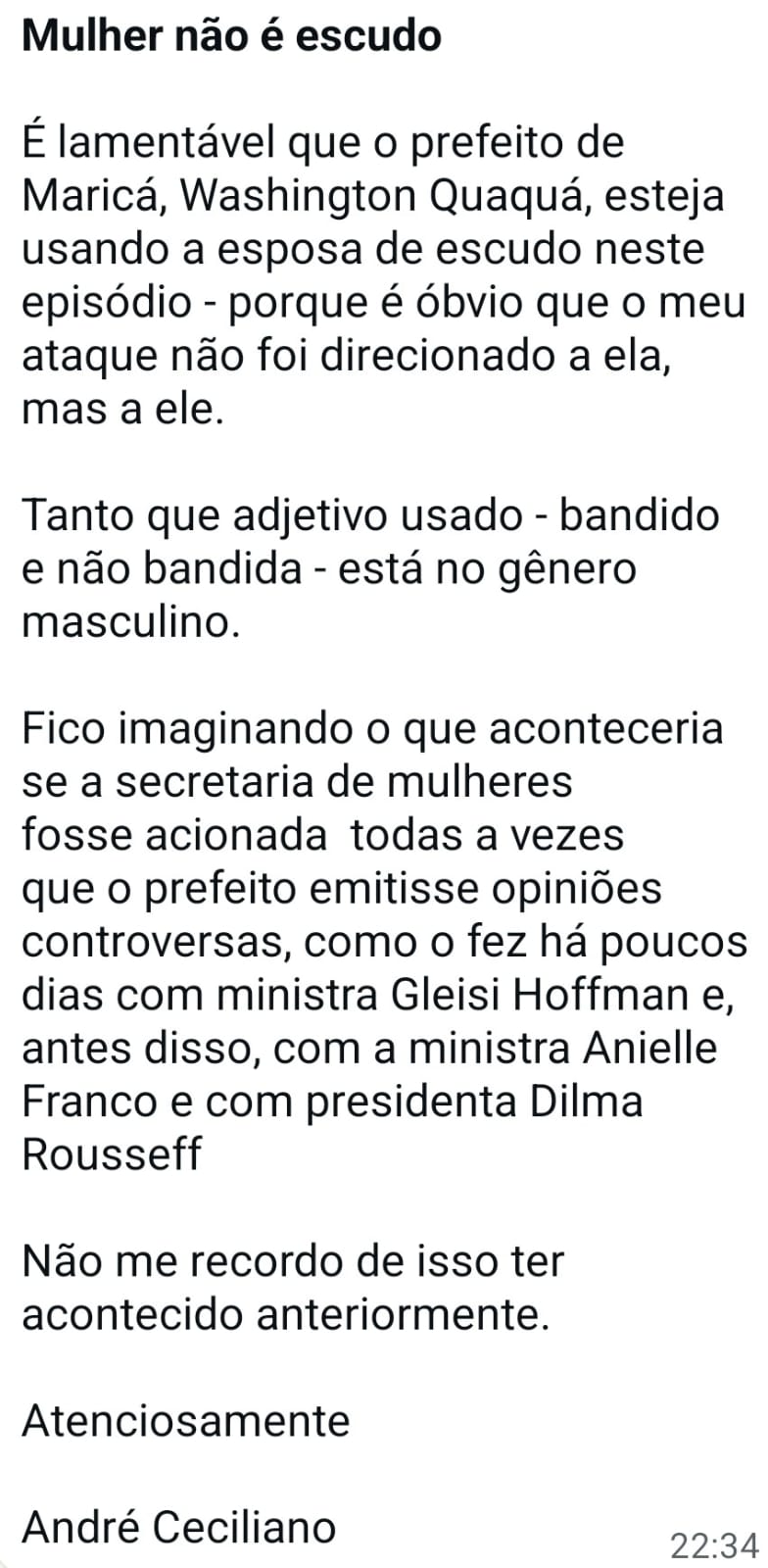Click the word "Atenciosamente"
Screen dimensions: 768x1568
click(x=185, y=1420)
